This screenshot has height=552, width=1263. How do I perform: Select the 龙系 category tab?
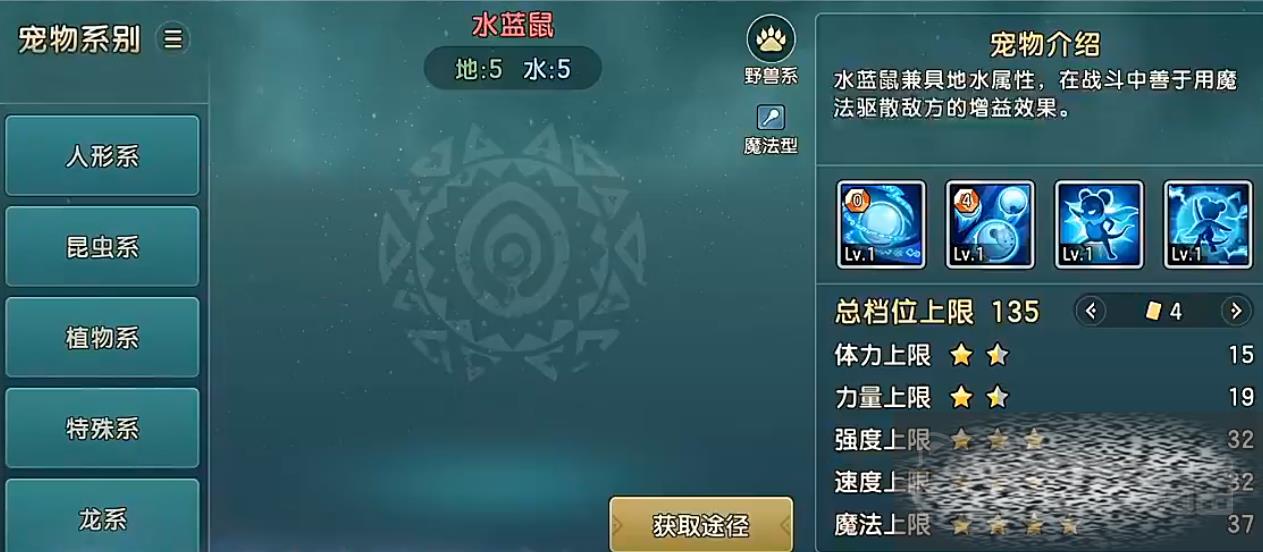[x=103, y=516]
